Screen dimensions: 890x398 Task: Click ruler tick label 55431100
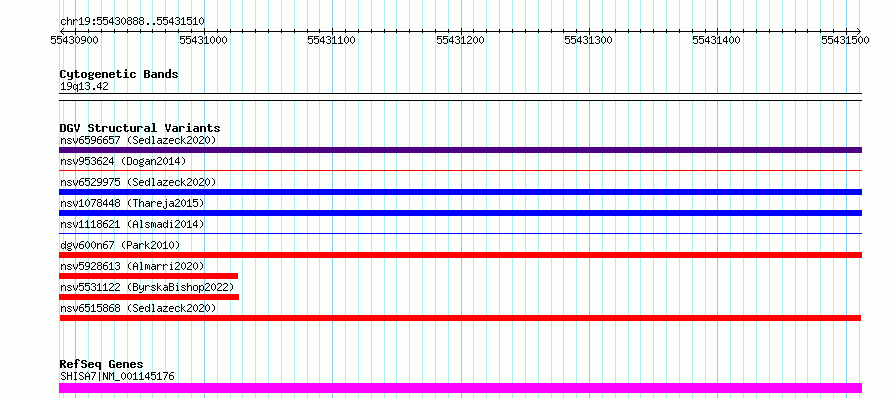tap(331, 40)
